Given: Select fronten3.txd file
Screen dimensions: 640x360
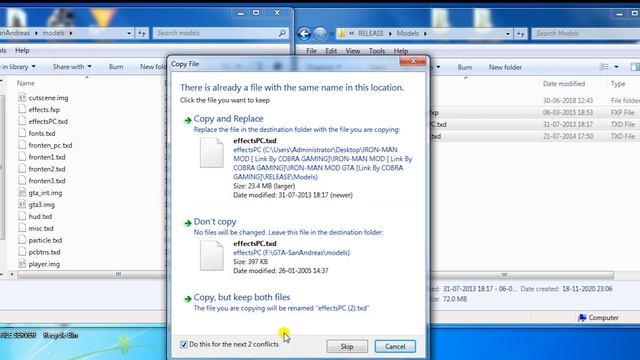Looking at the screenshot, I should pyautogui.click(x=47, y=181).
